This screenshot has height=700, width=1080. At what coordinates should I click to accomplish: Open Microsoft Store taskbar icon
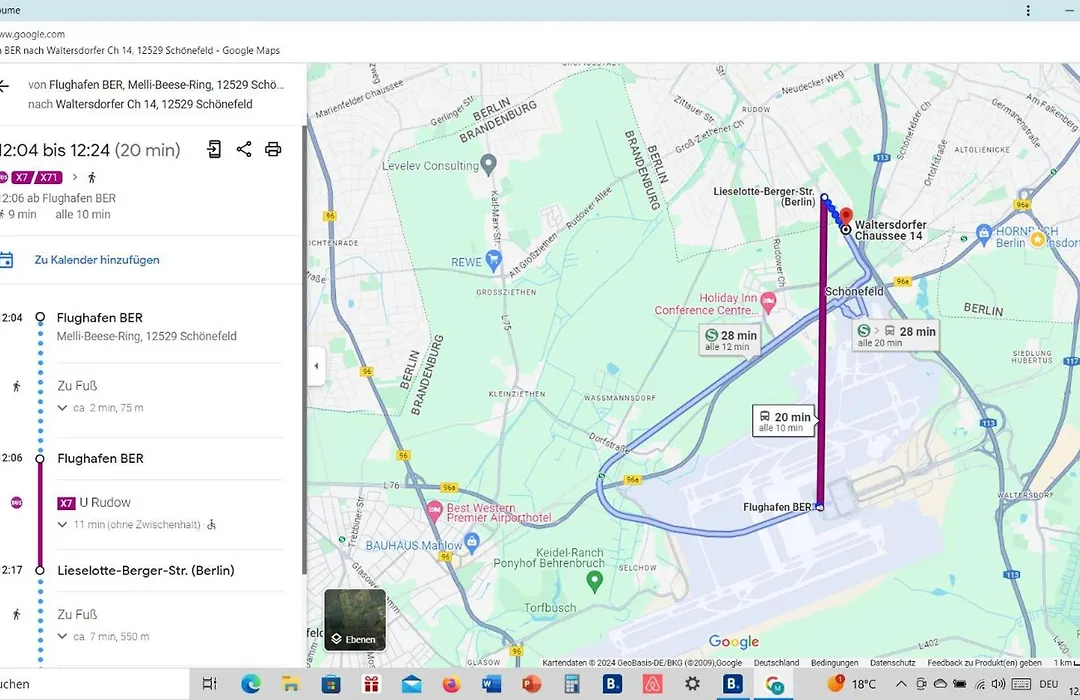pos(331,684)
